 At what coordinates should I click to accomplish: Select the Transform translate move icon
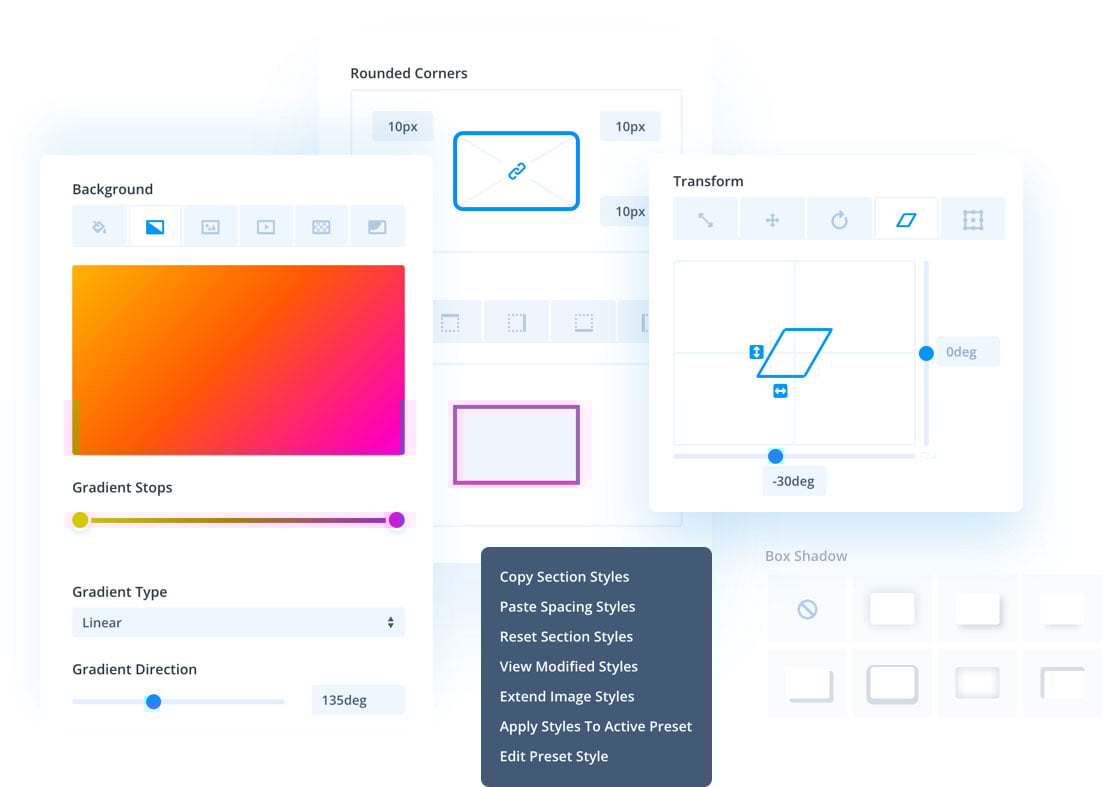pyautogui.click(x=772, y=220)
